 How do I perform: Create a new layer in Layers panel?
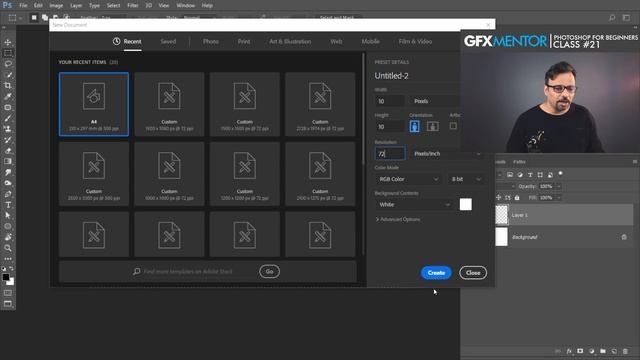coord(614,351)
